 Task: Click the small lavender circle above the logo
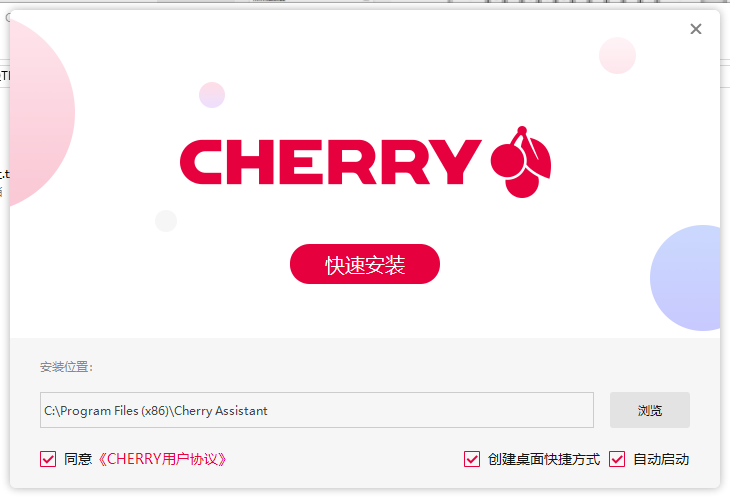pyautogui.click(x=212, y=95)
